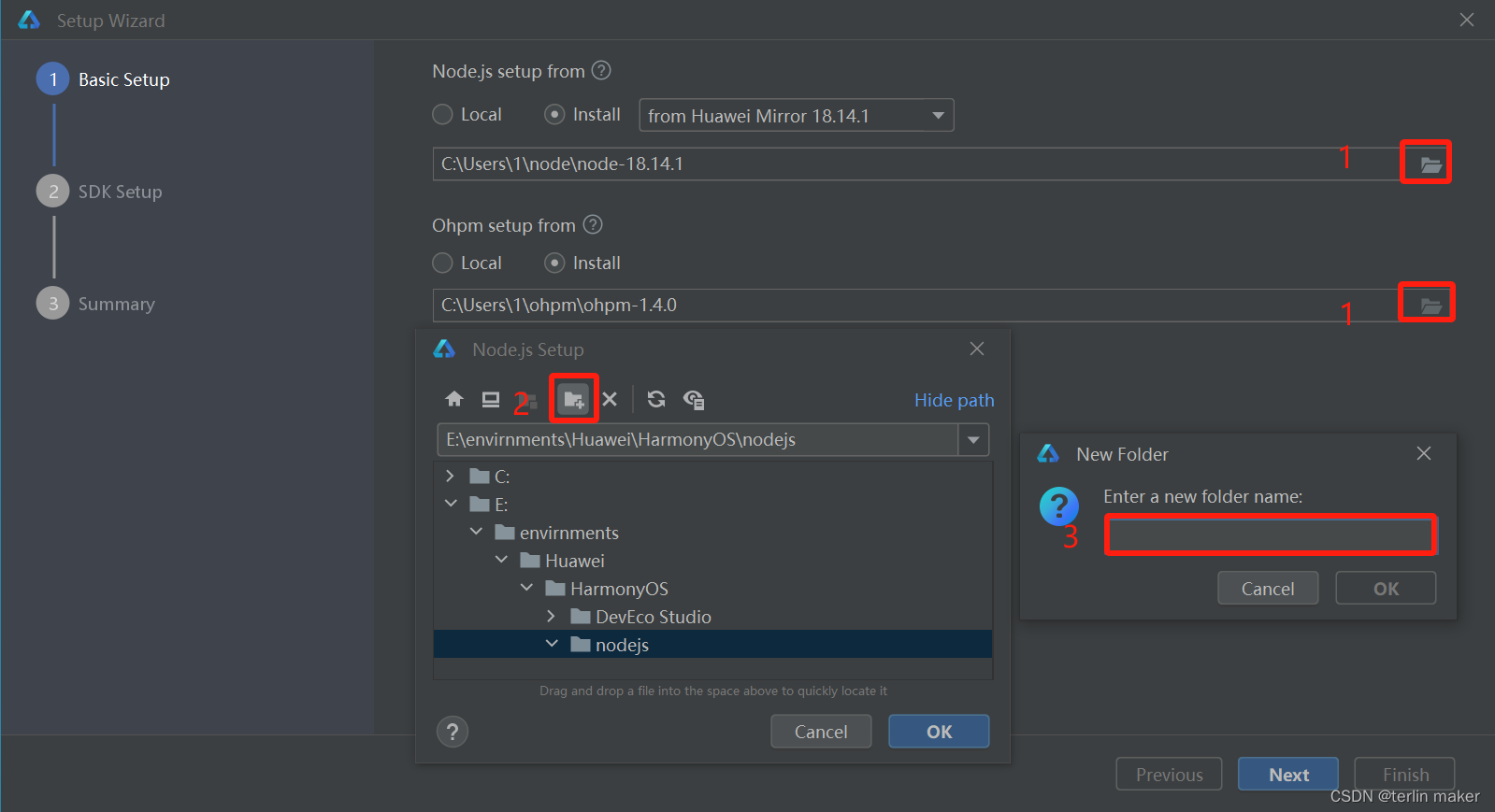The height and width of the screenshot is (812, 1495).
Task: Open the Ohpm path folder browser icon
Action: (1430, 306)
